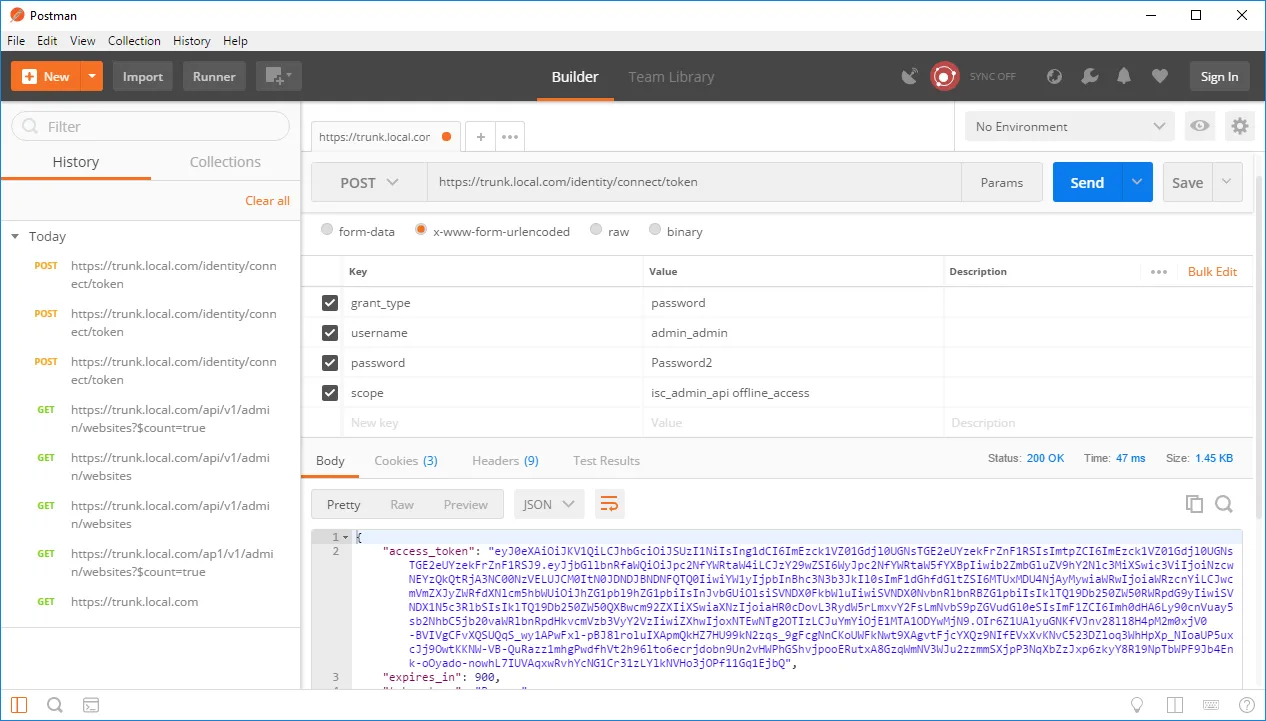Screen dimensions: 1266x721
Task: Collapse the Today history group
Action: [15, 237]
